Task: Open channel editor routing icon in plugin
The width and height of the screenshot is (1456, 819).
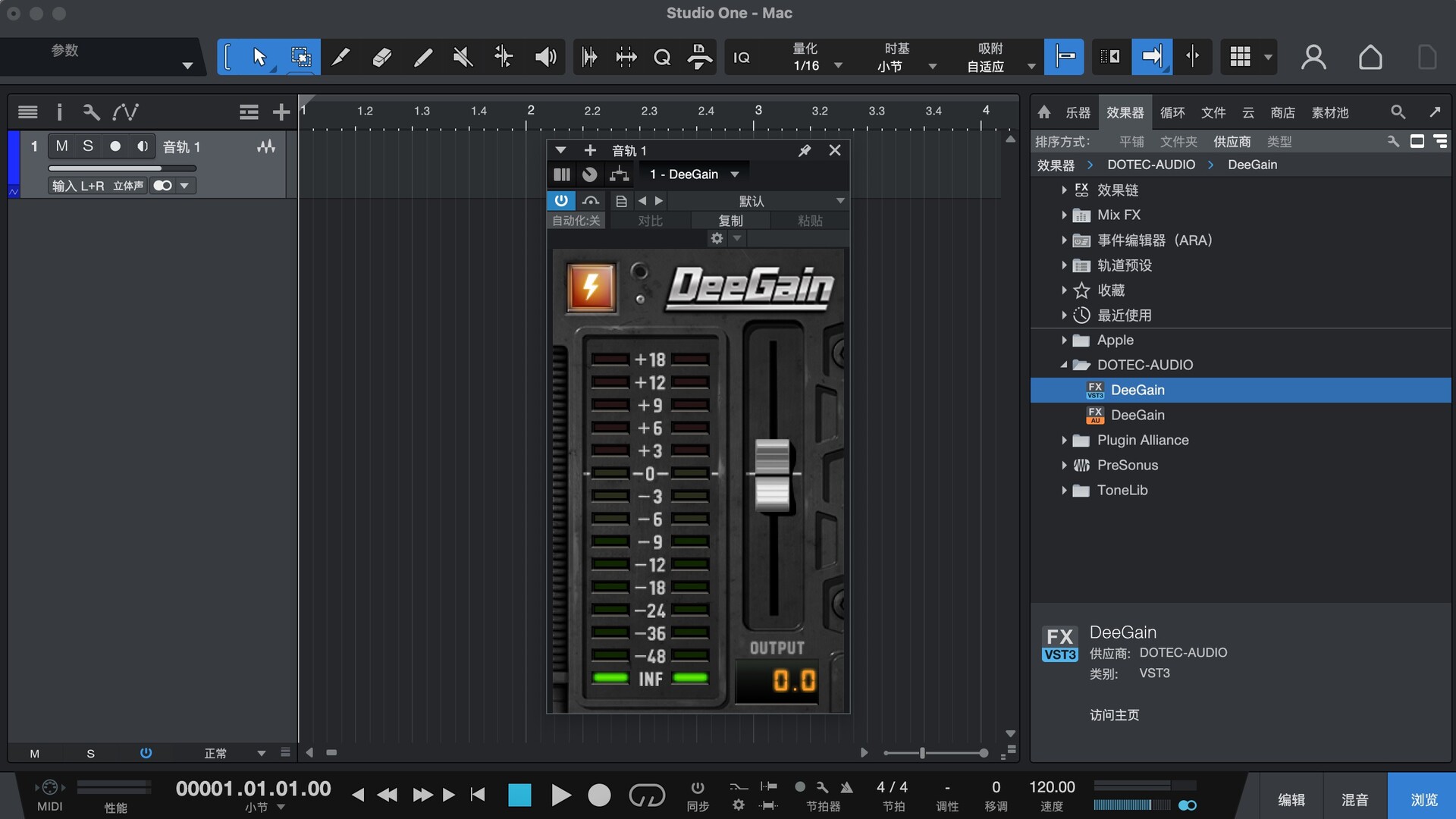Action: point(620,174)
